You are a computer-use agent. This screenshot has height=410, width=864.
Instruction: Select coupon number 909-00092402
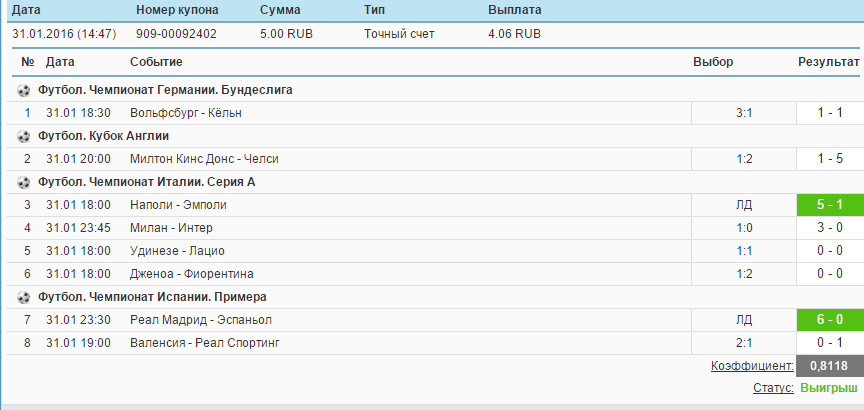click(x=176, y=34)
